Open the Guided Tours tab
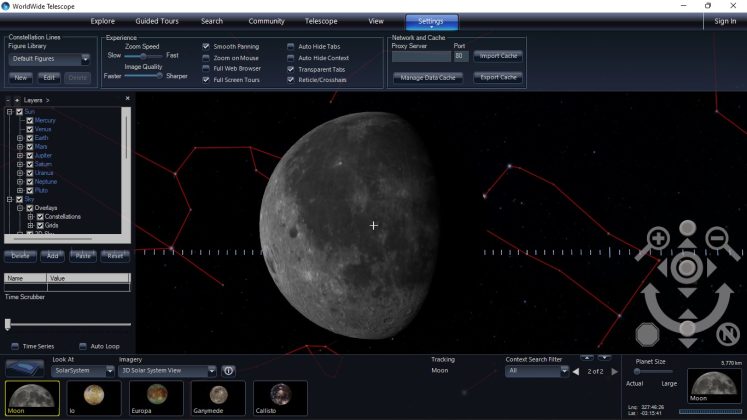The width and height of the screenshot is (747, 420). (x=157, y=21)
